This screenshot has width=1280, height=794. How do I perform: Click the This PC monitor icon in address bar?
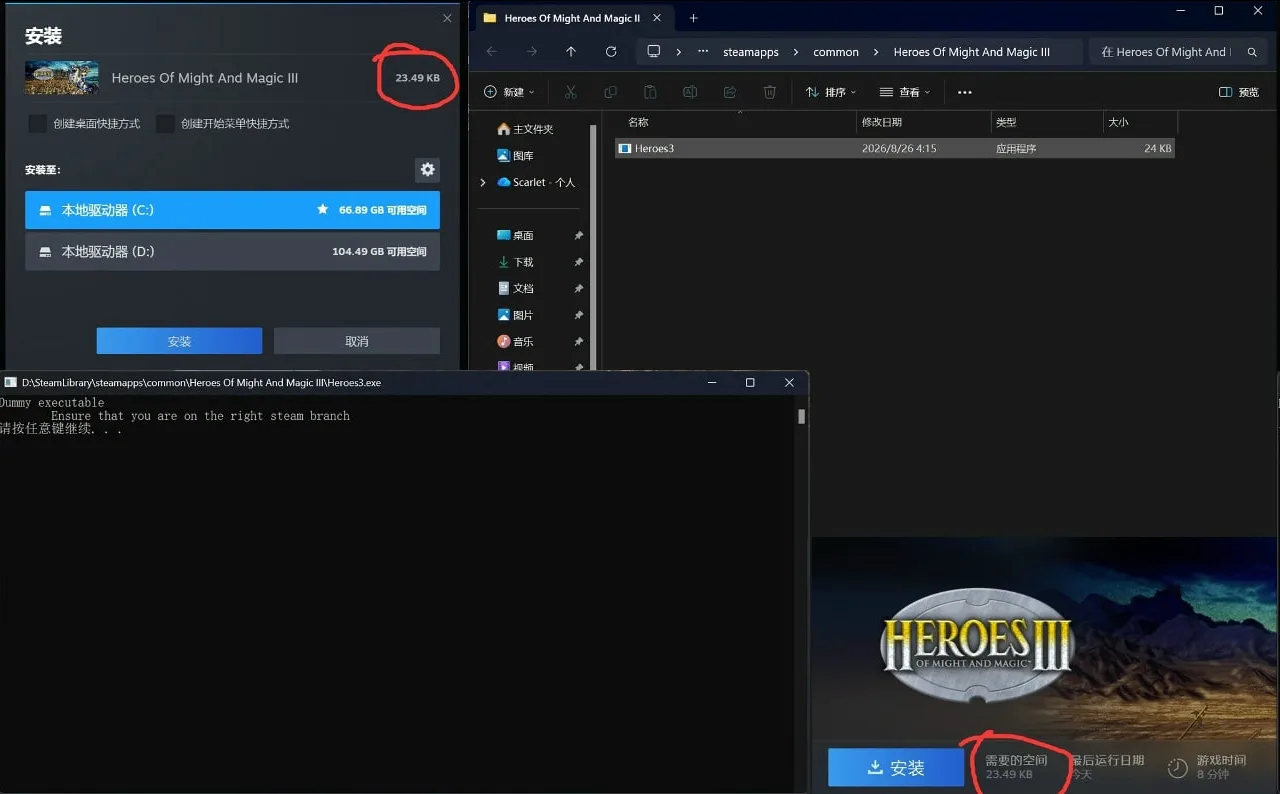654,52
